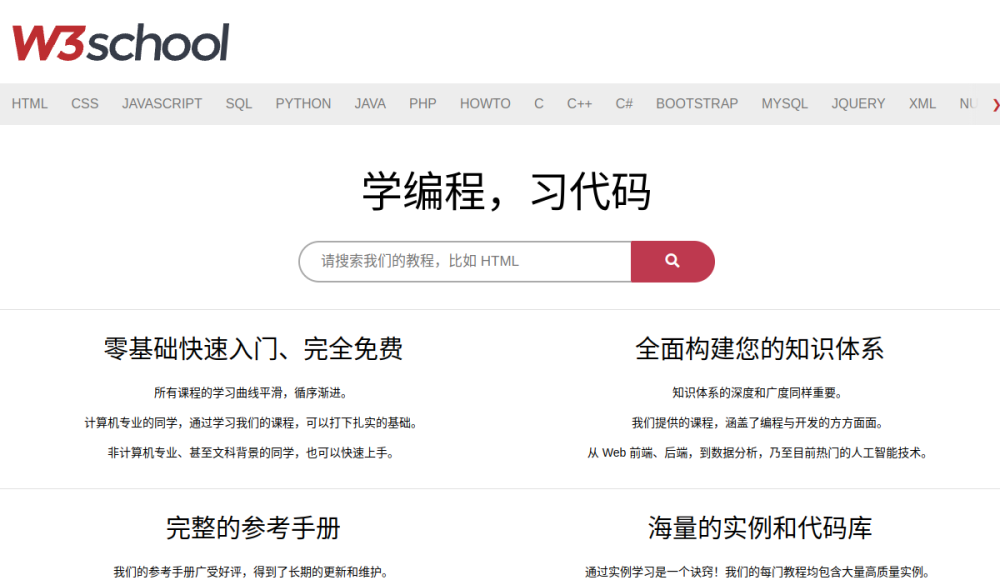This screenshot has width=1000, height=583.
Task: Click the red arrow to scroll the navigation right
Action: coord(995,105)
